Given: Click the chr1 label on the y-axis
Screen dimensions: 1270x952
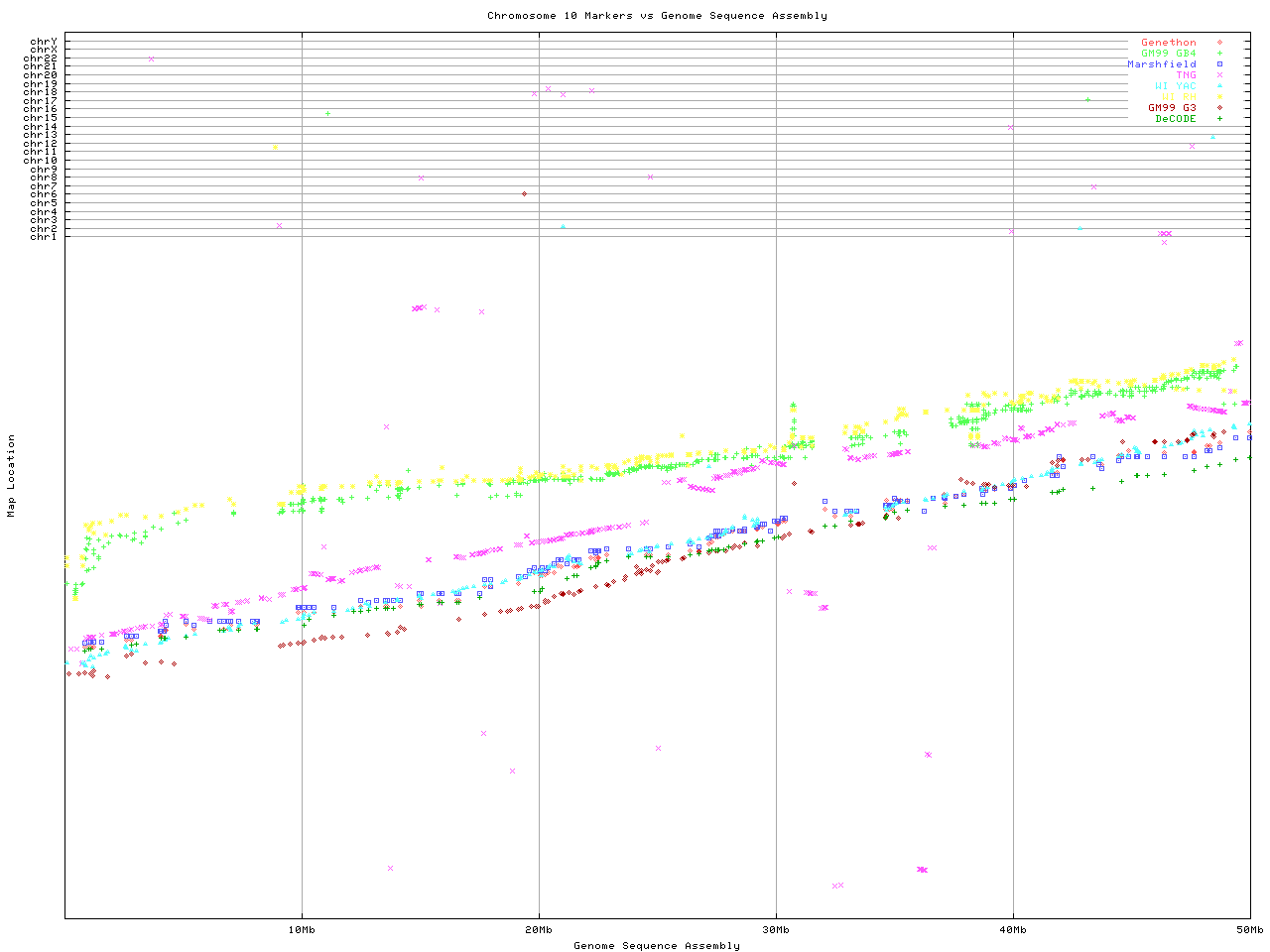Looking at the screenshot, I should [44, 237].
